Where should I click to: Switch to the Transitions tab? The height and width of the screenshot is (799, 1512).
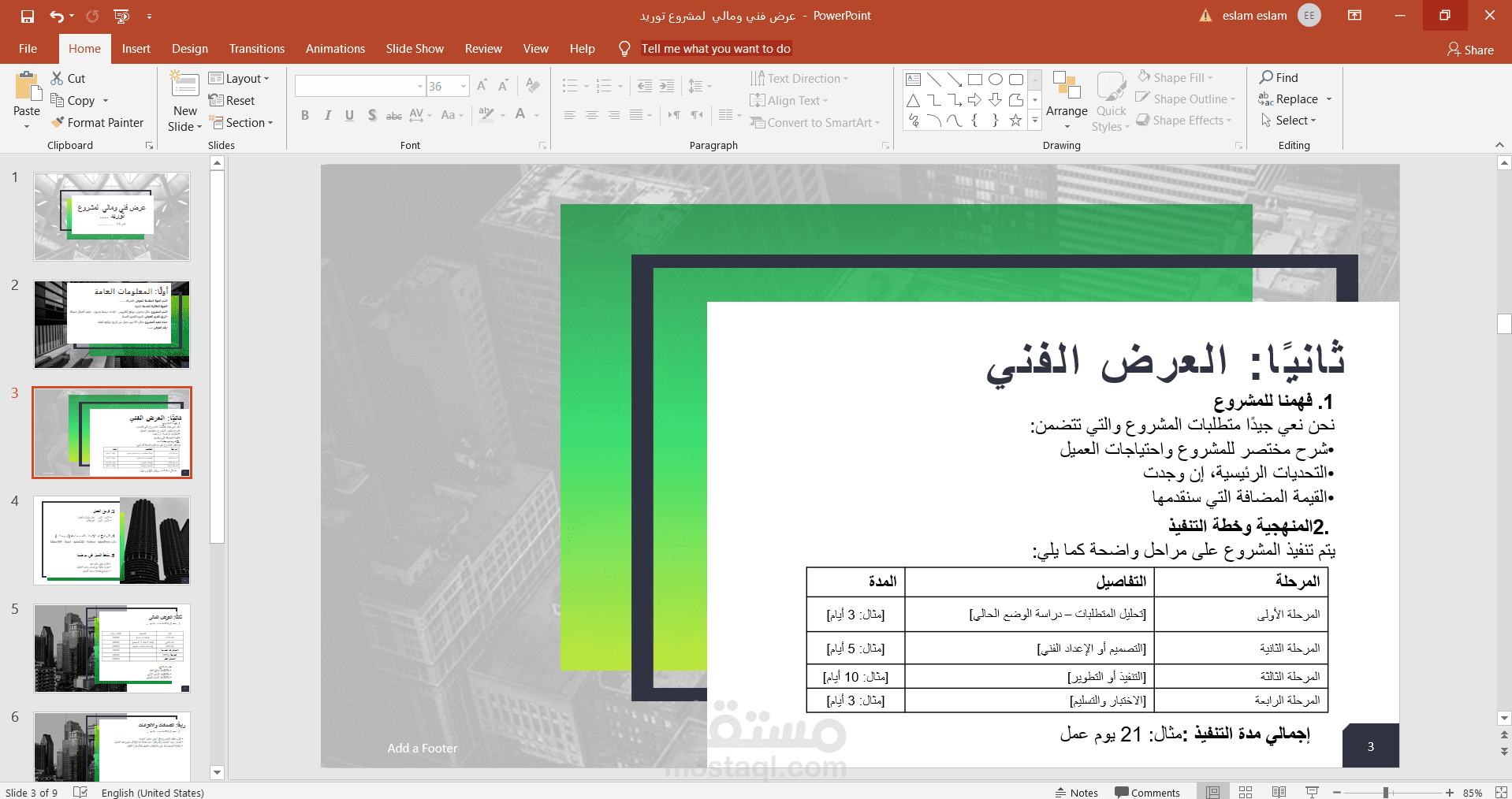[x=257, y=48]
